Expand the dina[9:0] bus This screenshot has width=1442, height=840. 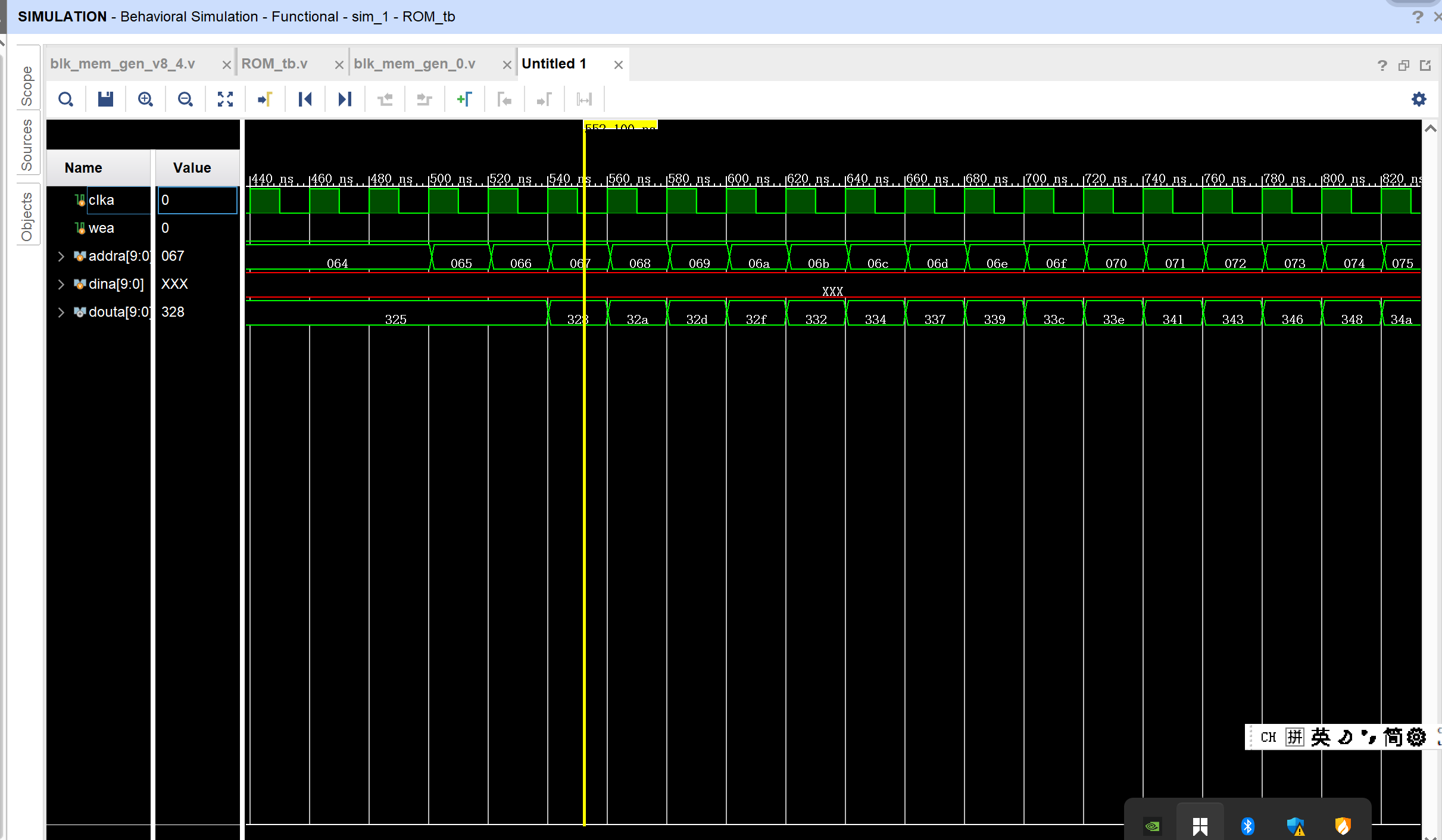point(61,284)
